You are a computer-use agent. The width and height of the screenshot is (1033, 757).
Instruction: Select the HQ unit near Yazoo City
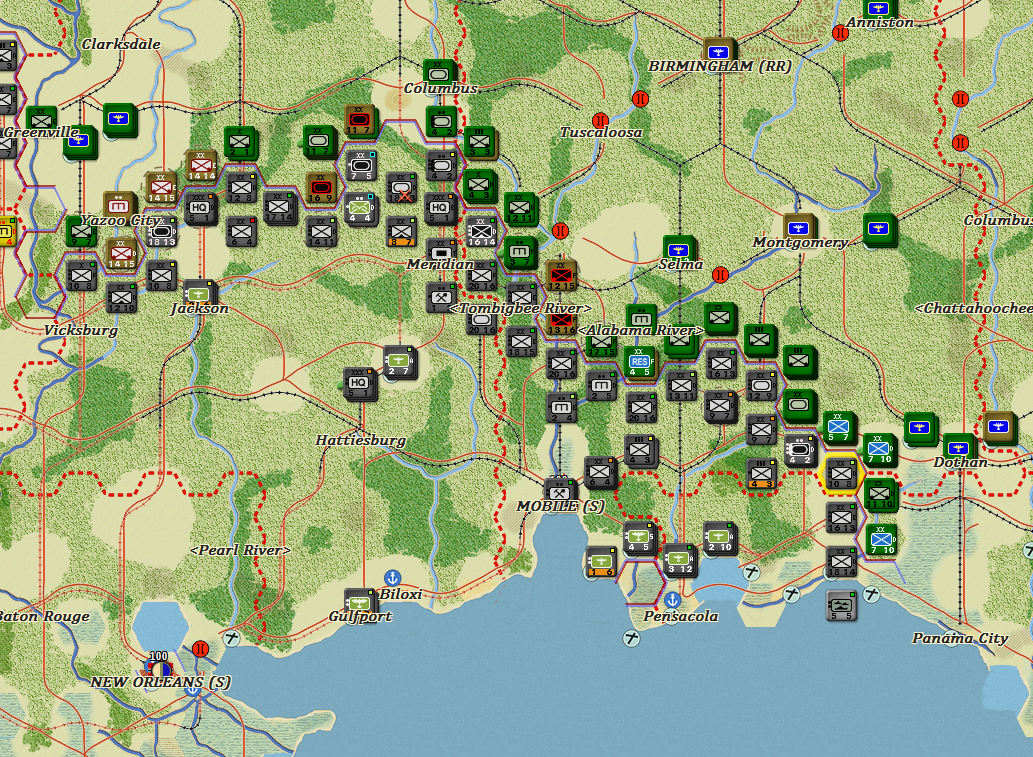coord(200,209)
